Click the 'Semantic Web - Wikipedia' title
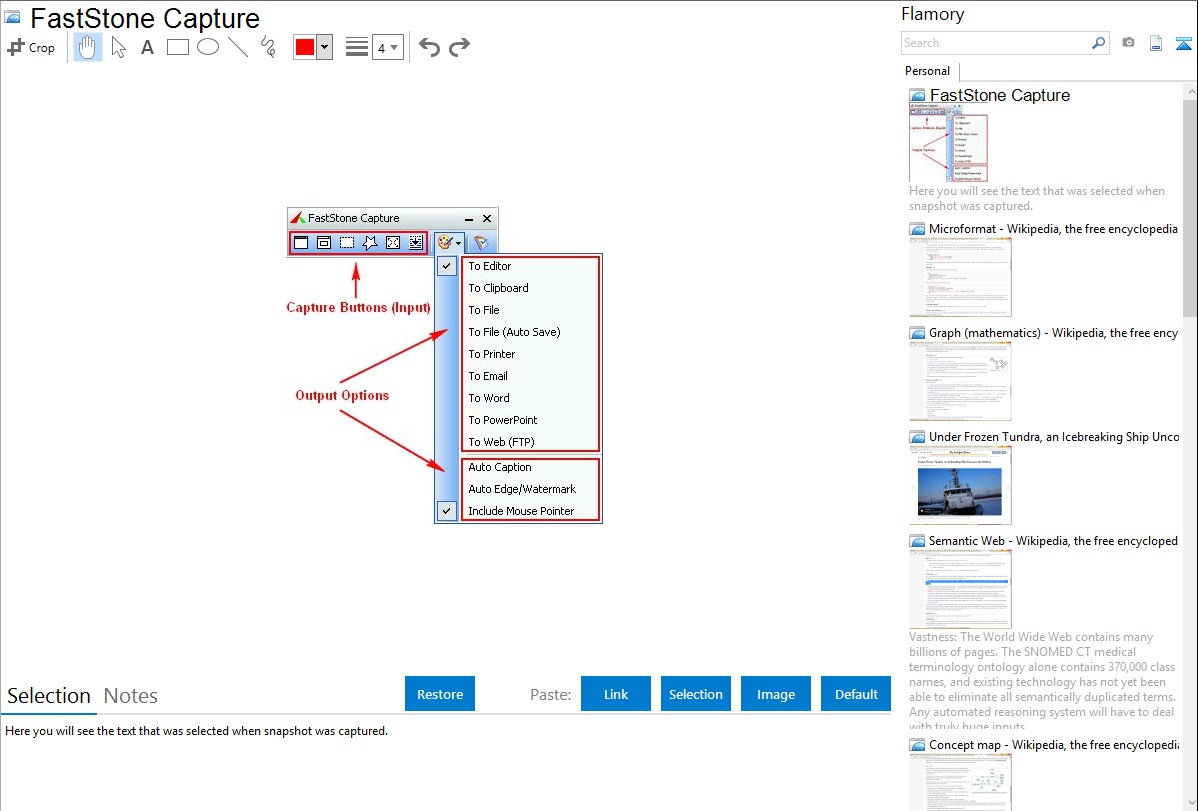The image size is (1198, 811). click(1053, 540)
